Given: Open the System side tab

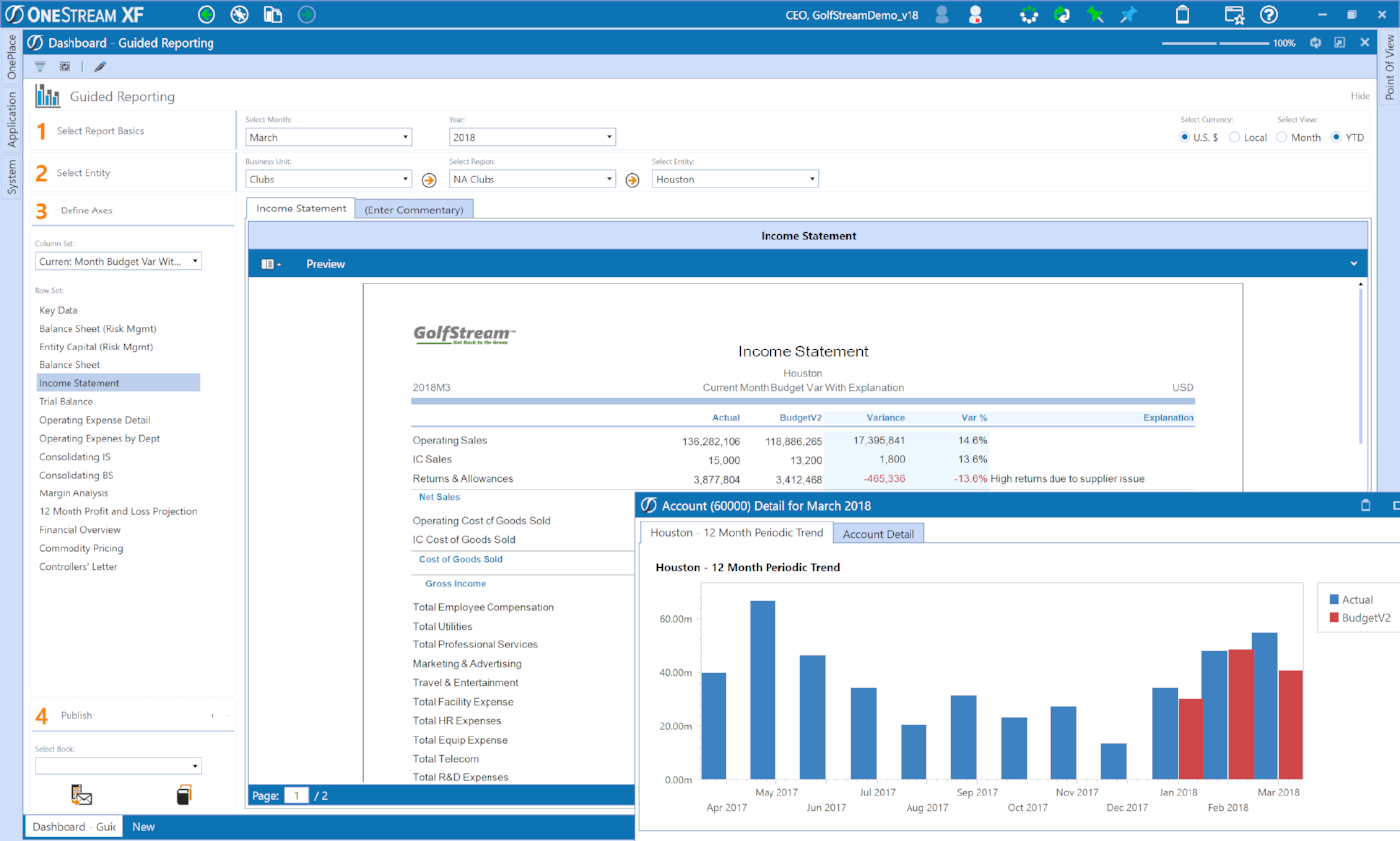Looking at the screenshot, I should point(12,178).
